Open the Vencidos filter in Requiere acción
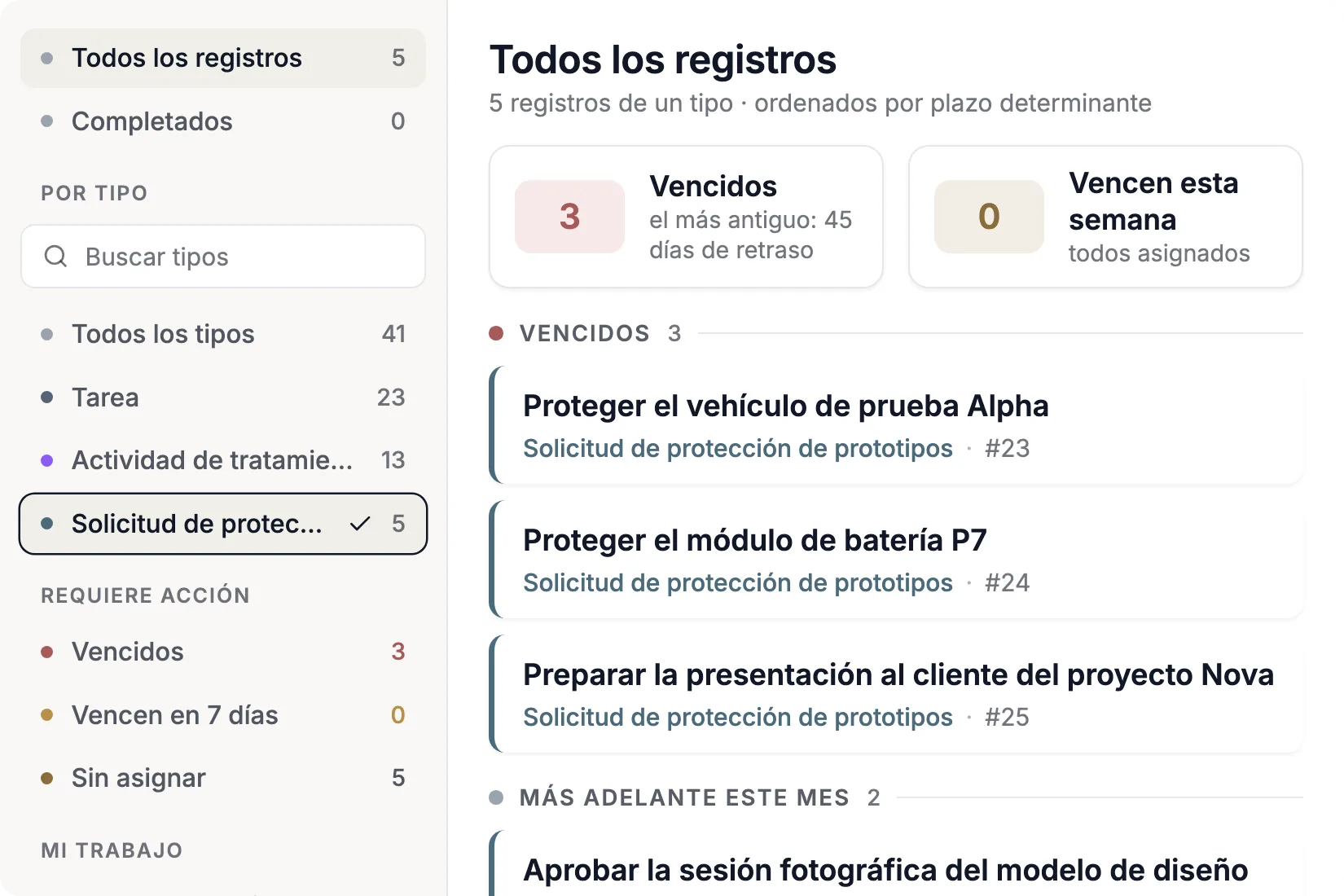Viewport: 1344px width, 896px height. click(223, 652)
